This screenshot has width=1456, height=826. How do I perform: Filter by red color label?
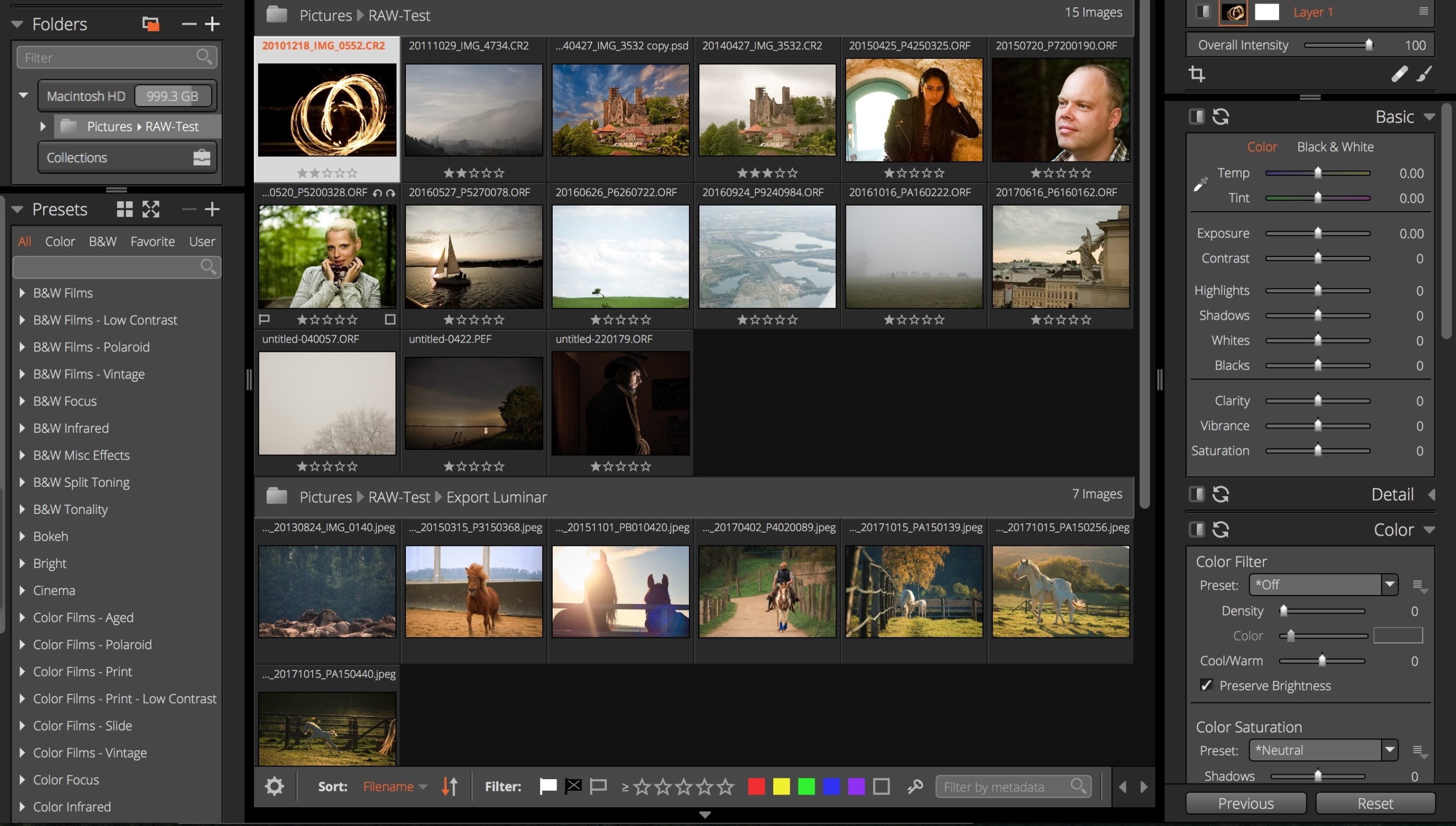(756, 786)
